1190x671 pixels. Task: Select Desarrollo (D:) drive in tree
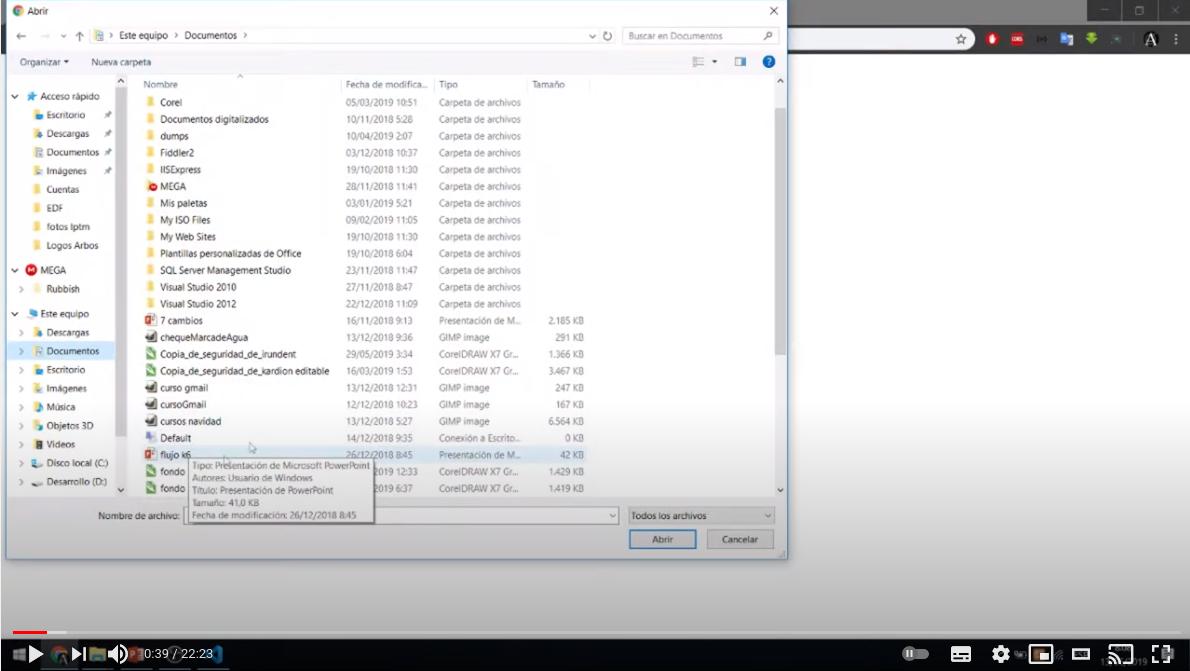[76, 482]
